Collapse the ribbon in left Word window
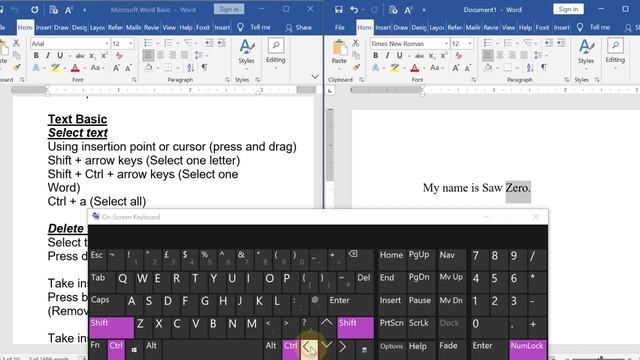 coord(315,77)
